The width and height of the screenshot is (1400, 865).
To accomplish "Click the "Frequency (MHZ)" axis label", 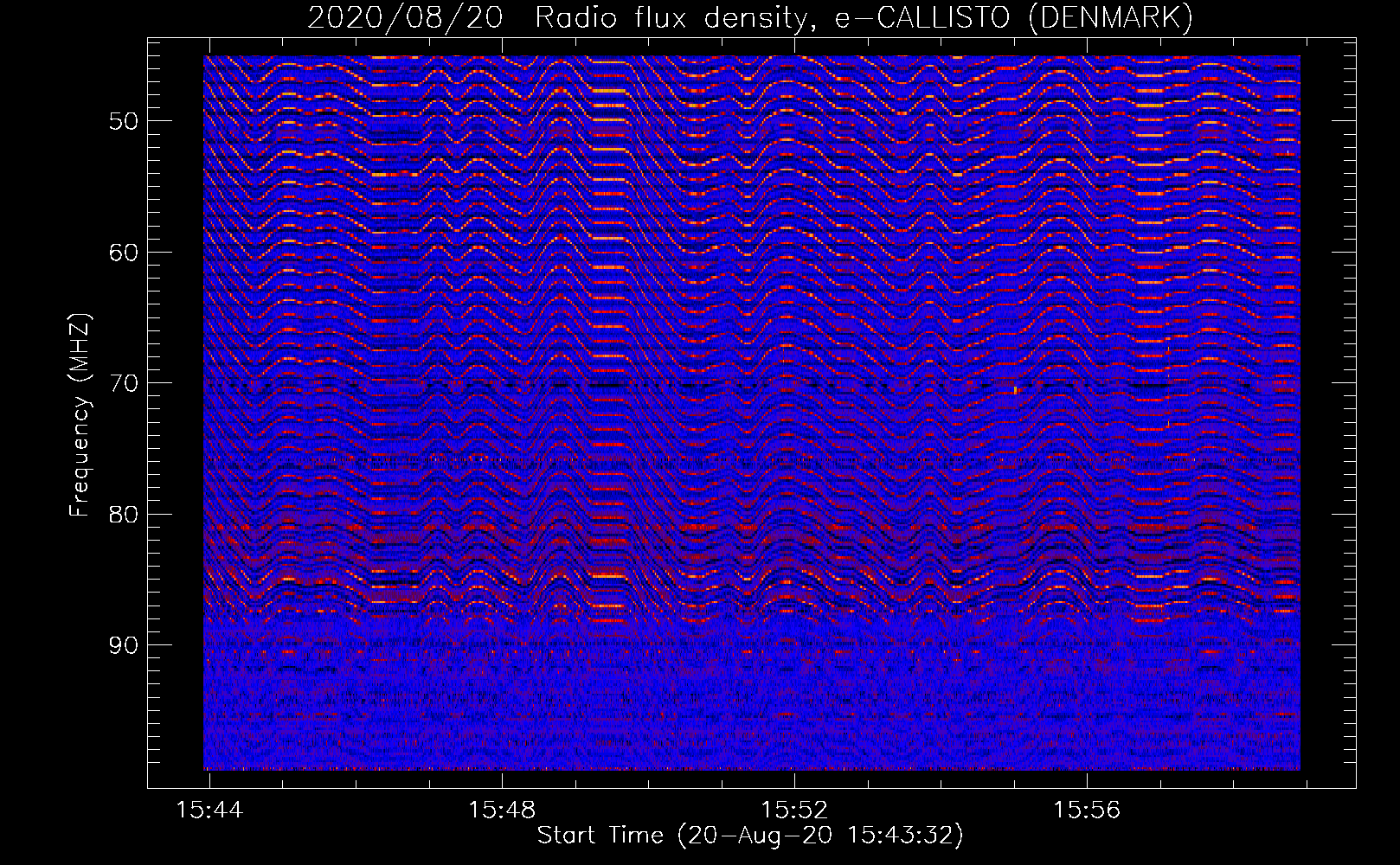I will (x=80, y=415).
